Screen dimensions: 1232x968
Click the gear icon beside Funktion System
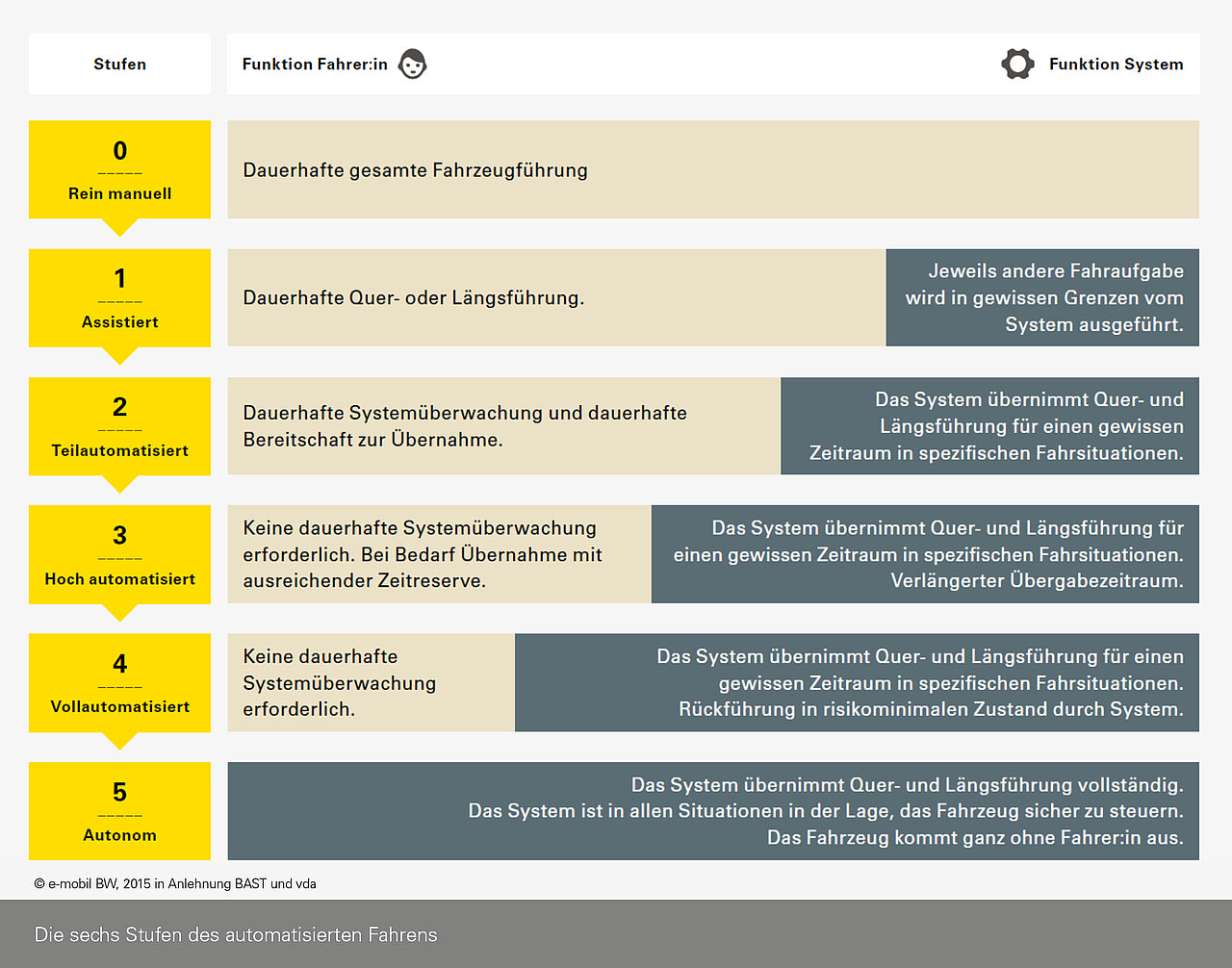1017,64
